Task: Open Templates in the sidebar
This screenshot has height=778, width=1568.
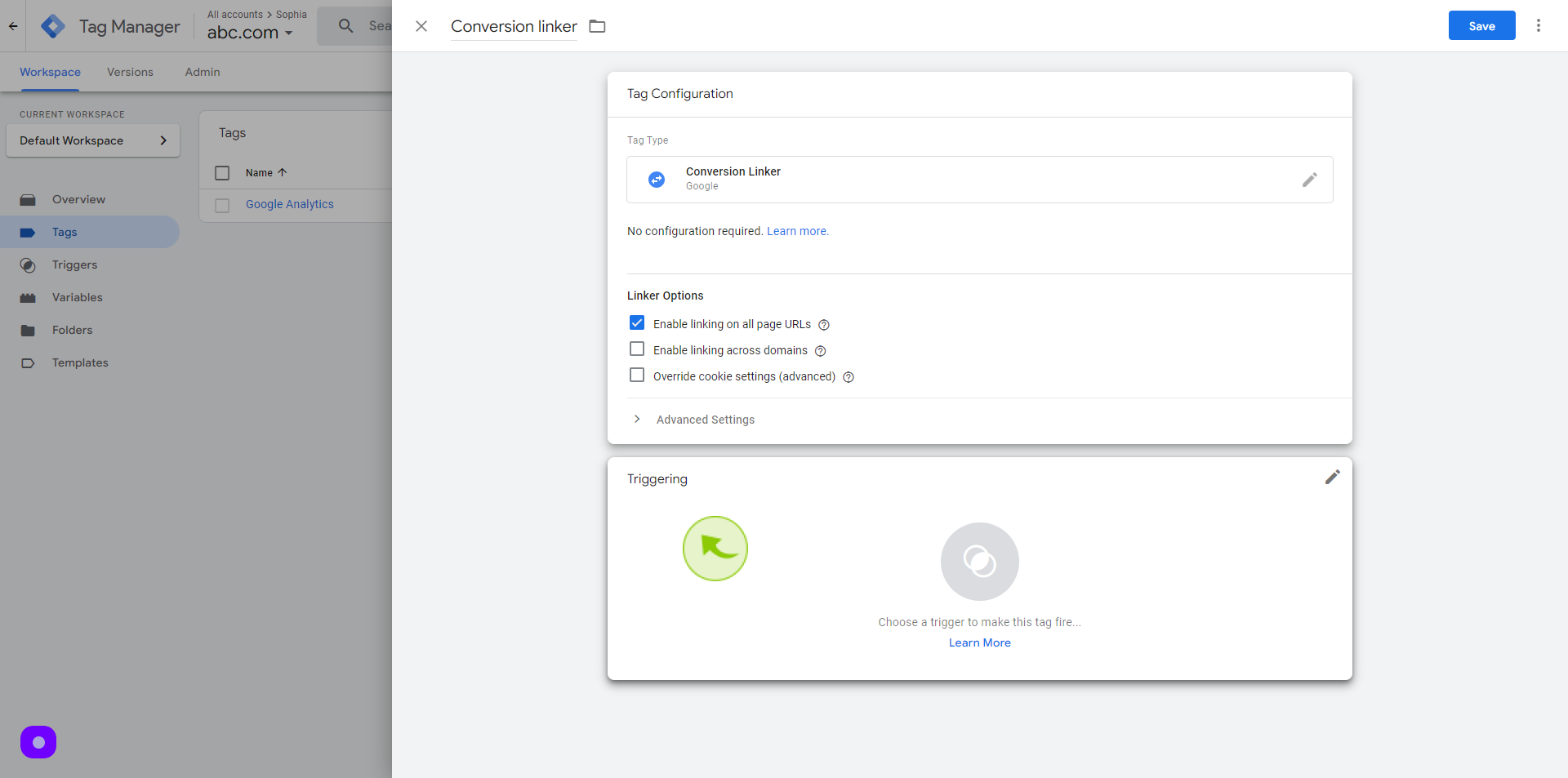Action: [x=80, y=362]
